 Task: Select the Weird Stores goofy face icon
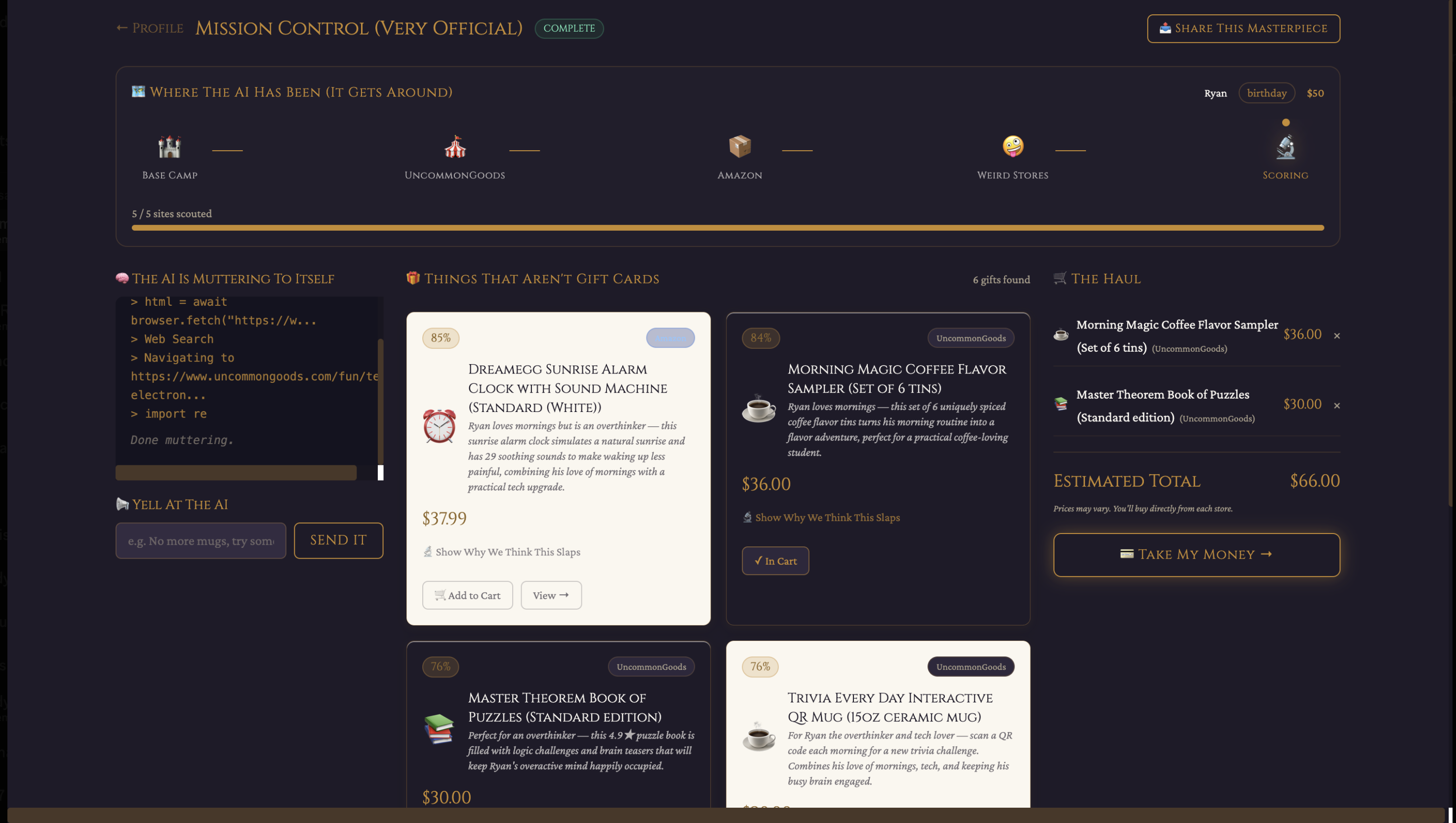coord(1012,147)
